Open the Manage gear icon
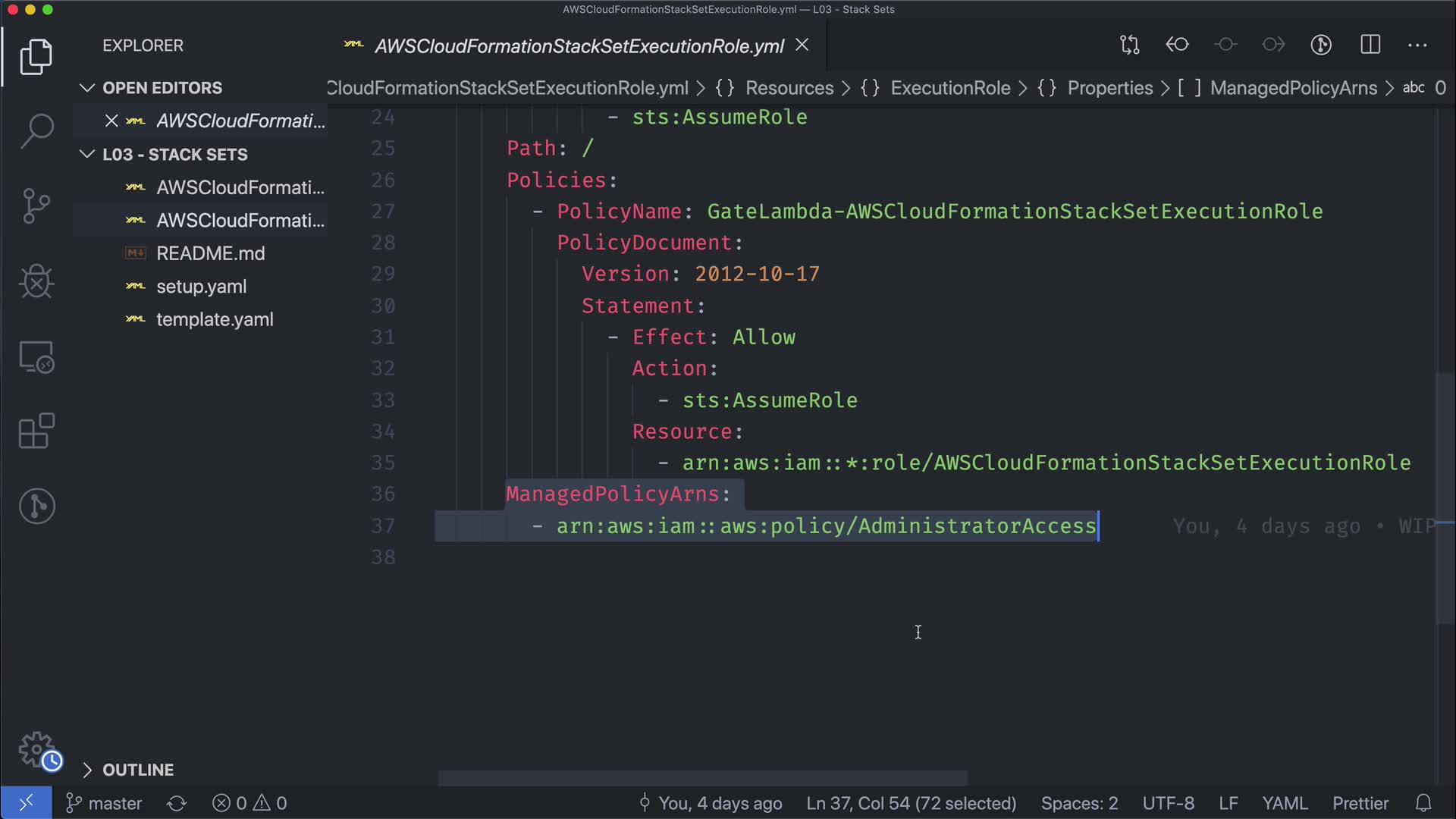Screen dimensions: 1456x819 point(36,749)
